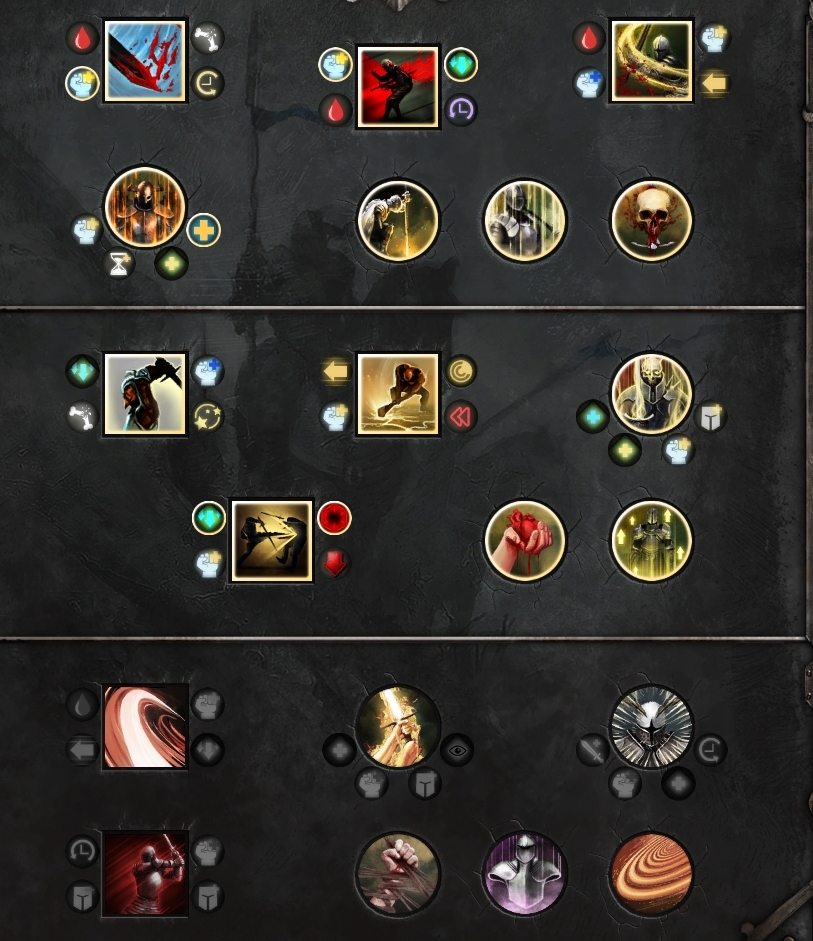This screenshot has height=941, width=813.
Task: Toggle the red double-arrow rewind modifier
Action: coord(461,416)
